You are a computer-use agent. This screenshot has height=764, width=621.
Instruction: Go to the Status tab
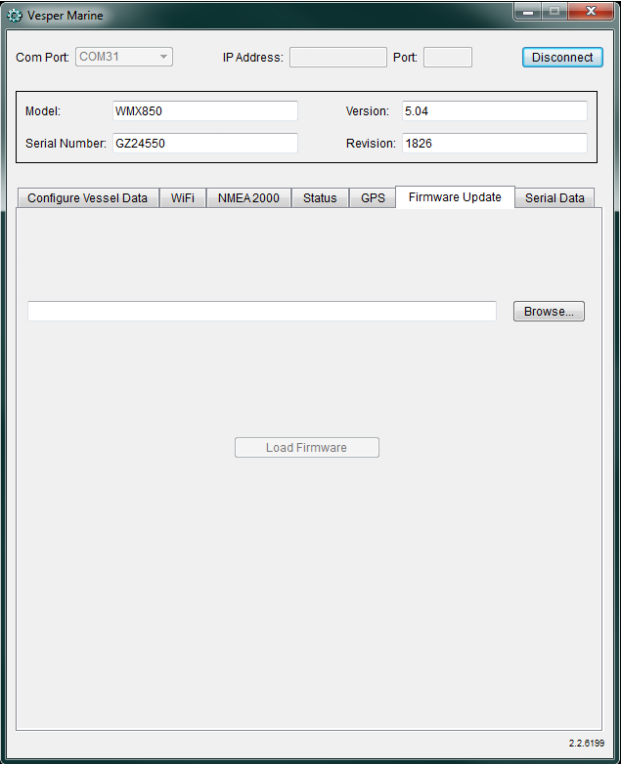click(x=320, y=198)
